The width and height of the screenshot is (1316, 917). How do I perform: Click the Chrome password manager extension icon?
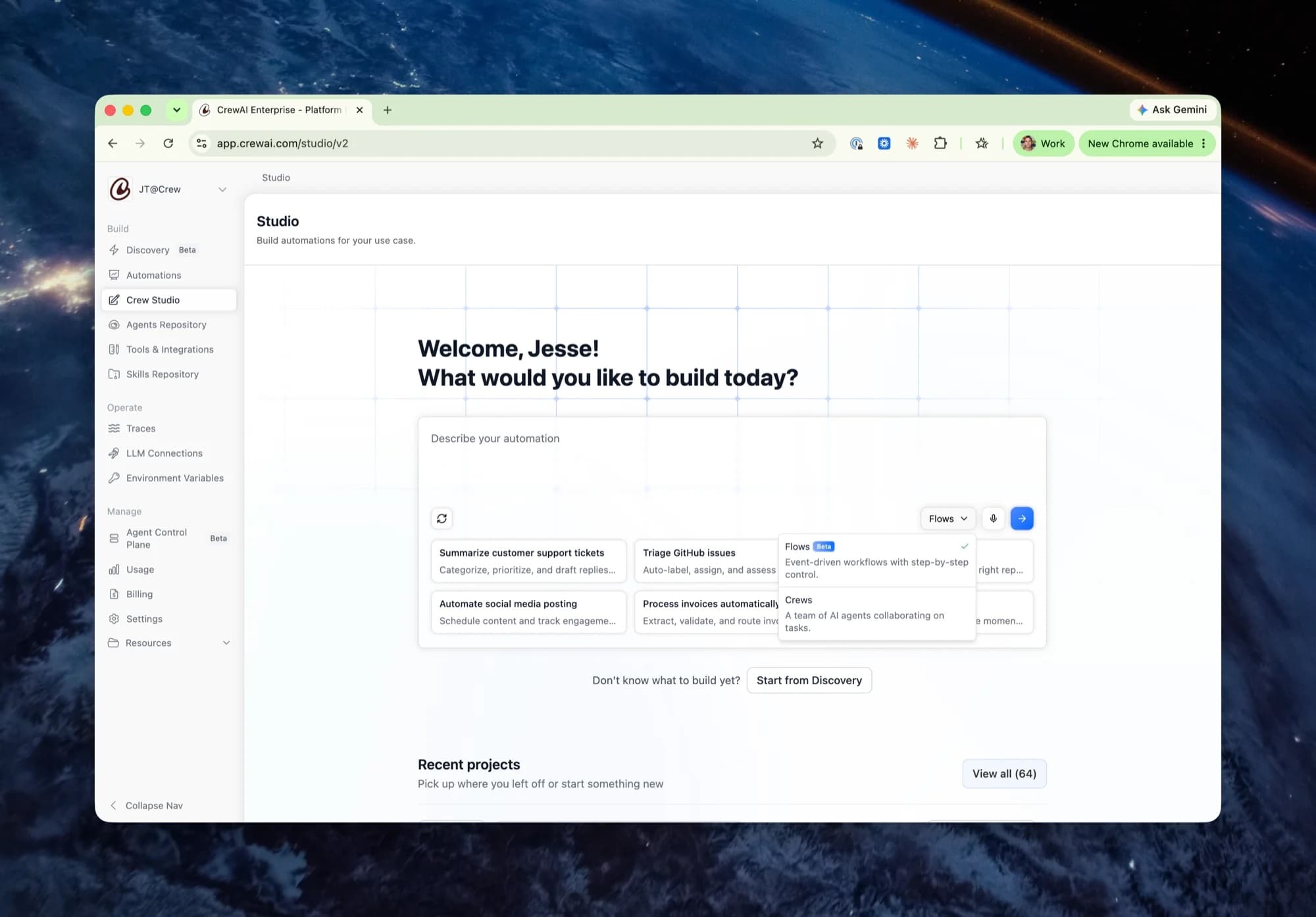(x=856, y=143)
